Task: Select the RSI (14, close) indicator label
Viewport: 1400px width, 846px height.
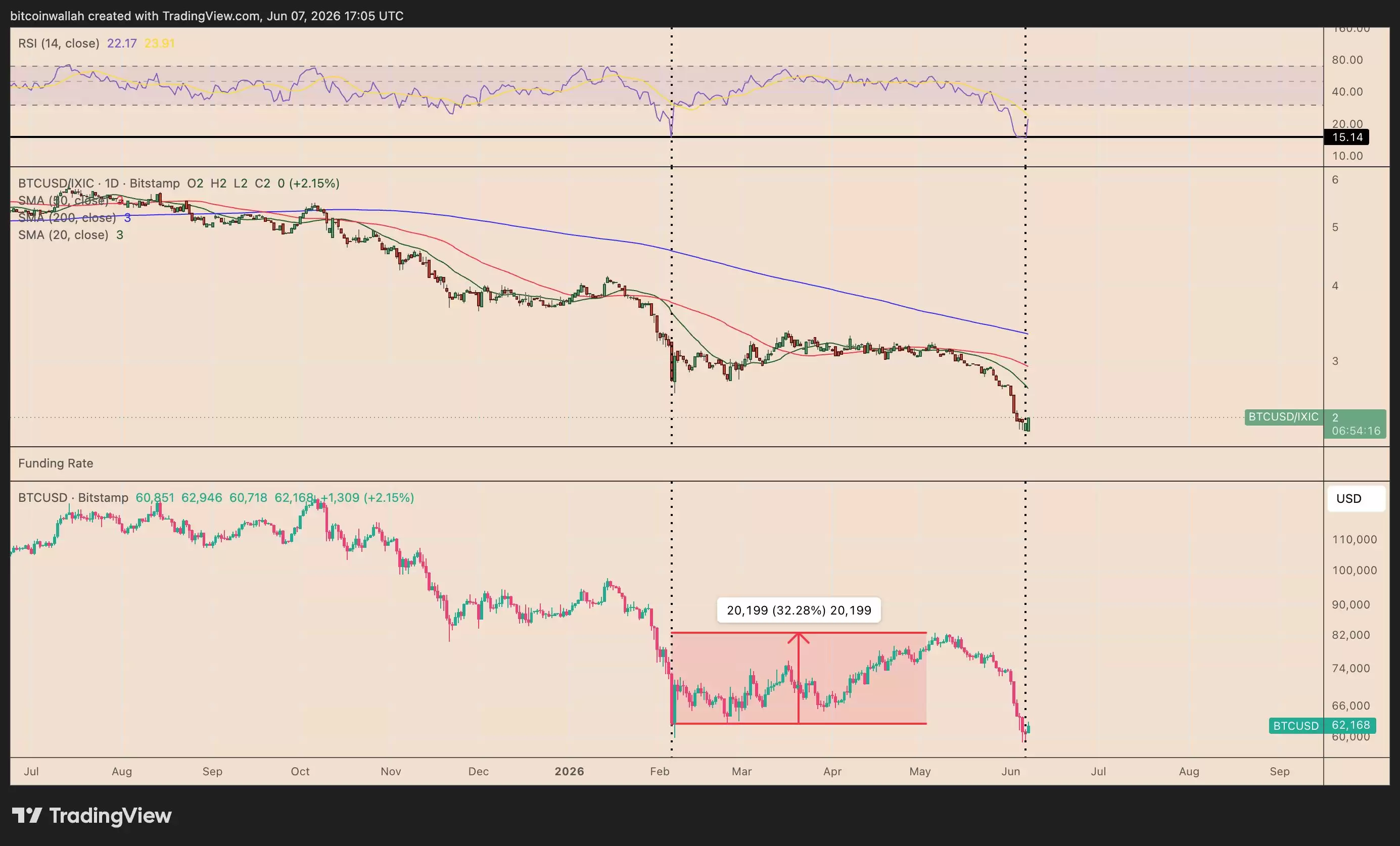Action: (59, 43)
